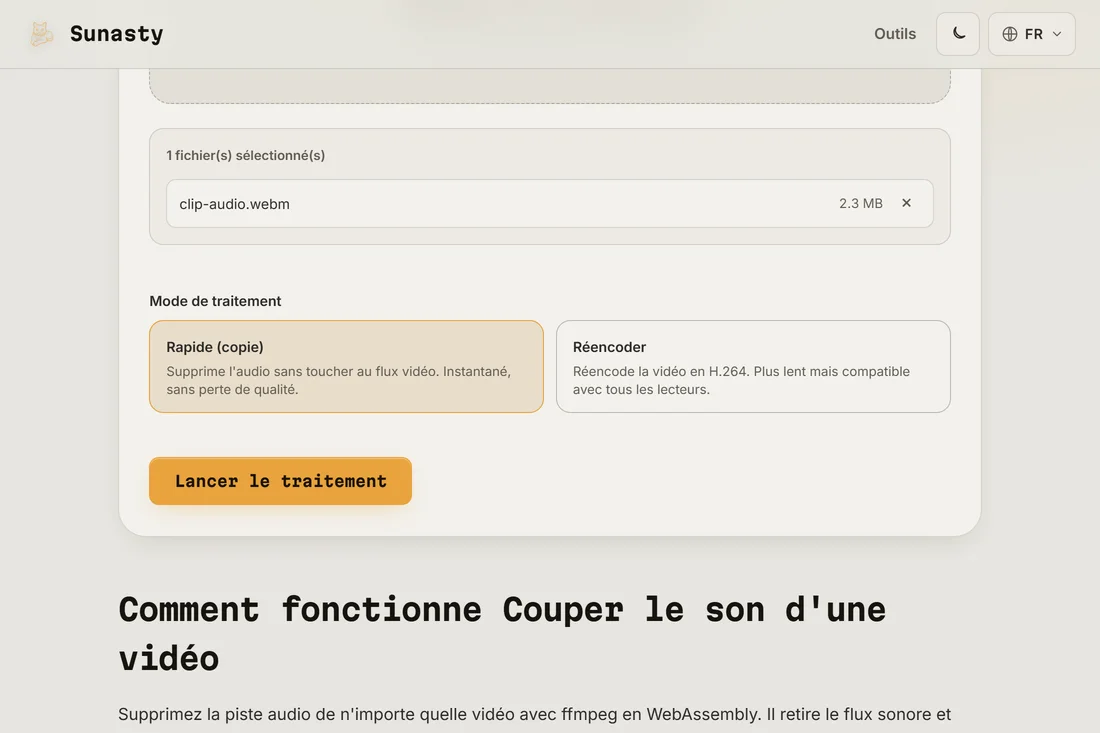Toggle dark mode with the moon icon
The image size is (1100, 733).
pos(958,34)
